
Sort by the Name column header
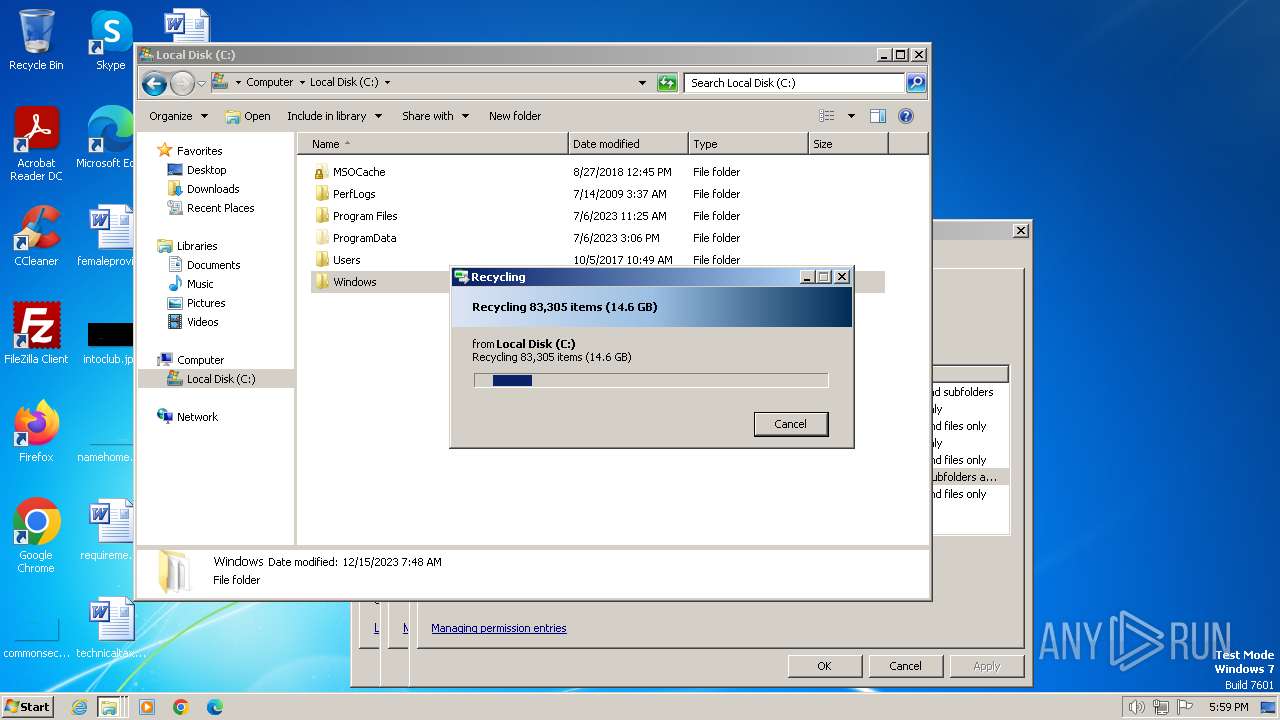(432, 144)
